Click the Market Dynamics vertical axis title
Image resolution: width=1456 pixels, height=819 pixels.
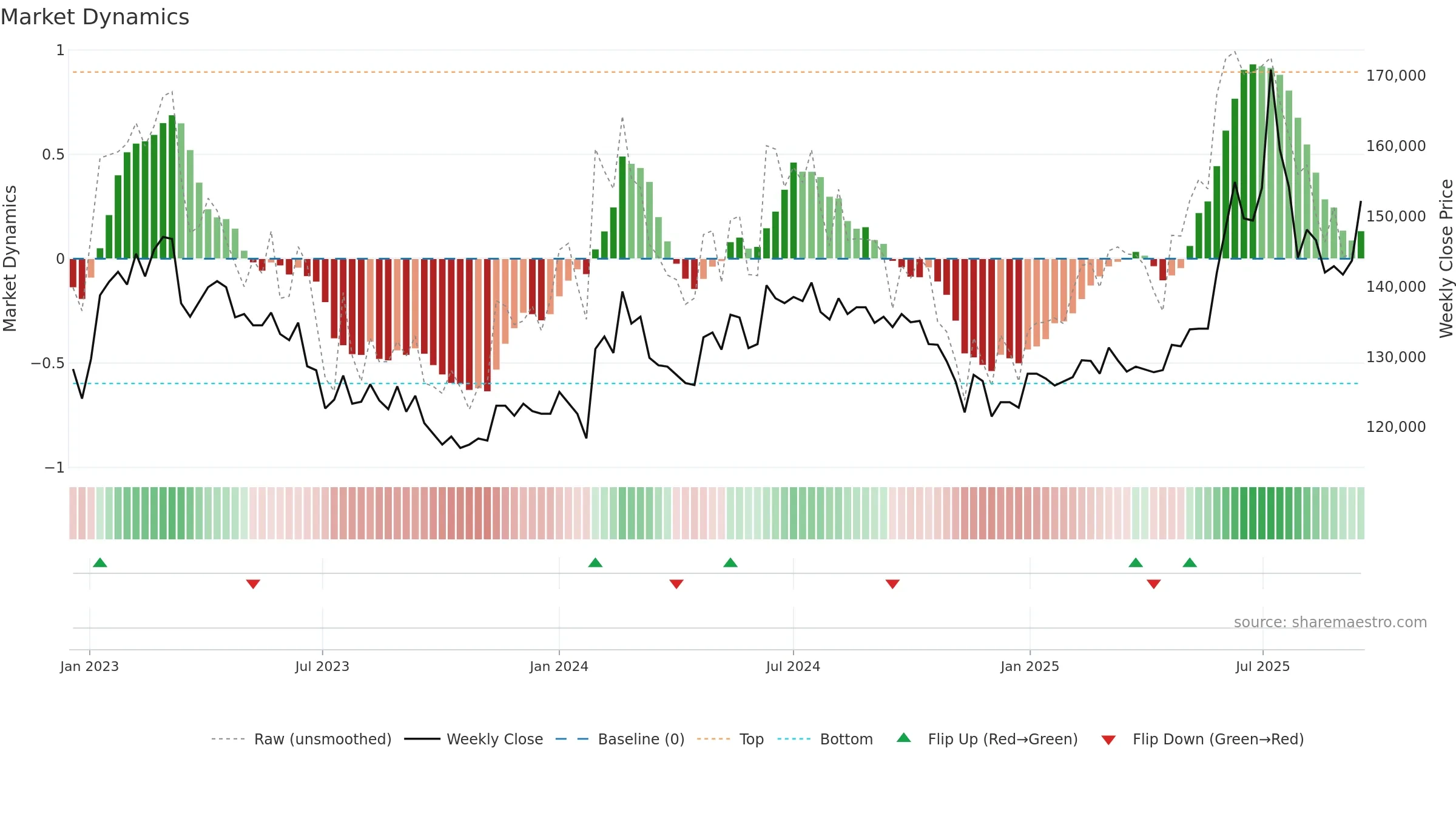pos(10,258)
